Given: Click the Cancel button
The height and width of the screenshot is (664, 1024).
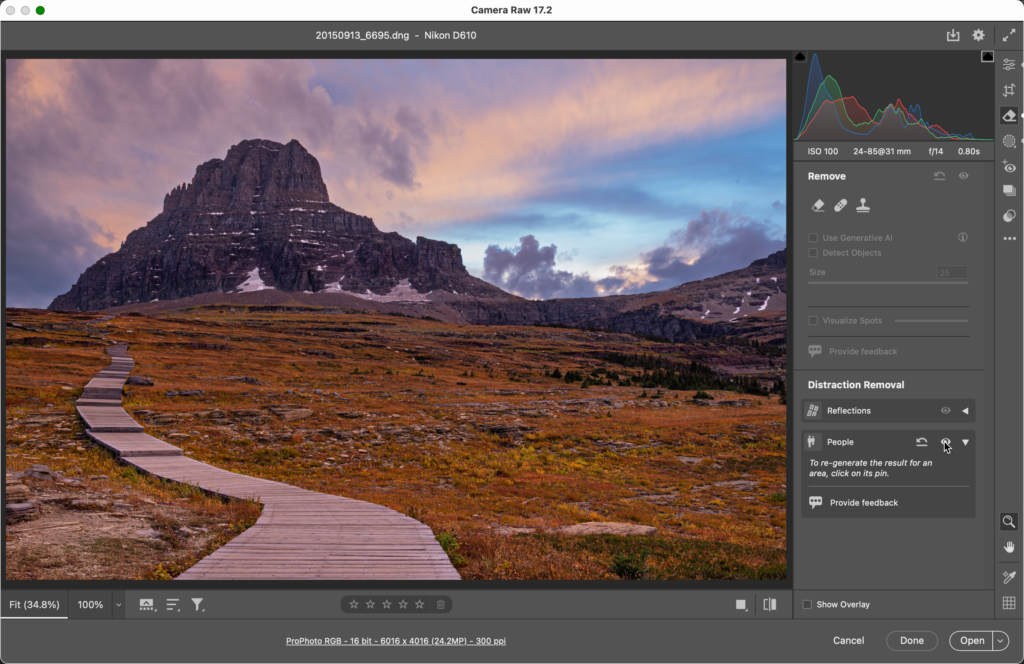Looking at the screenshot, I should [x=848, y=640].
